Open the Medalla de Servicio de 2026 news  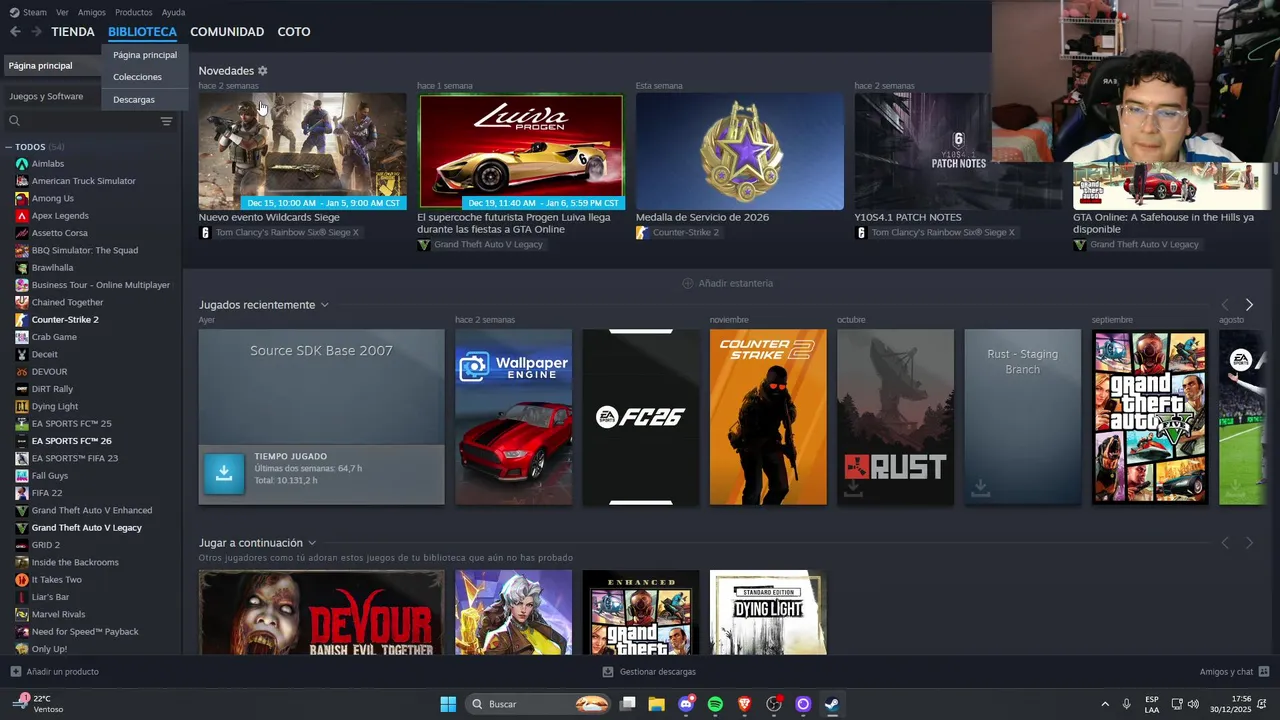click(x=740, y=152)
